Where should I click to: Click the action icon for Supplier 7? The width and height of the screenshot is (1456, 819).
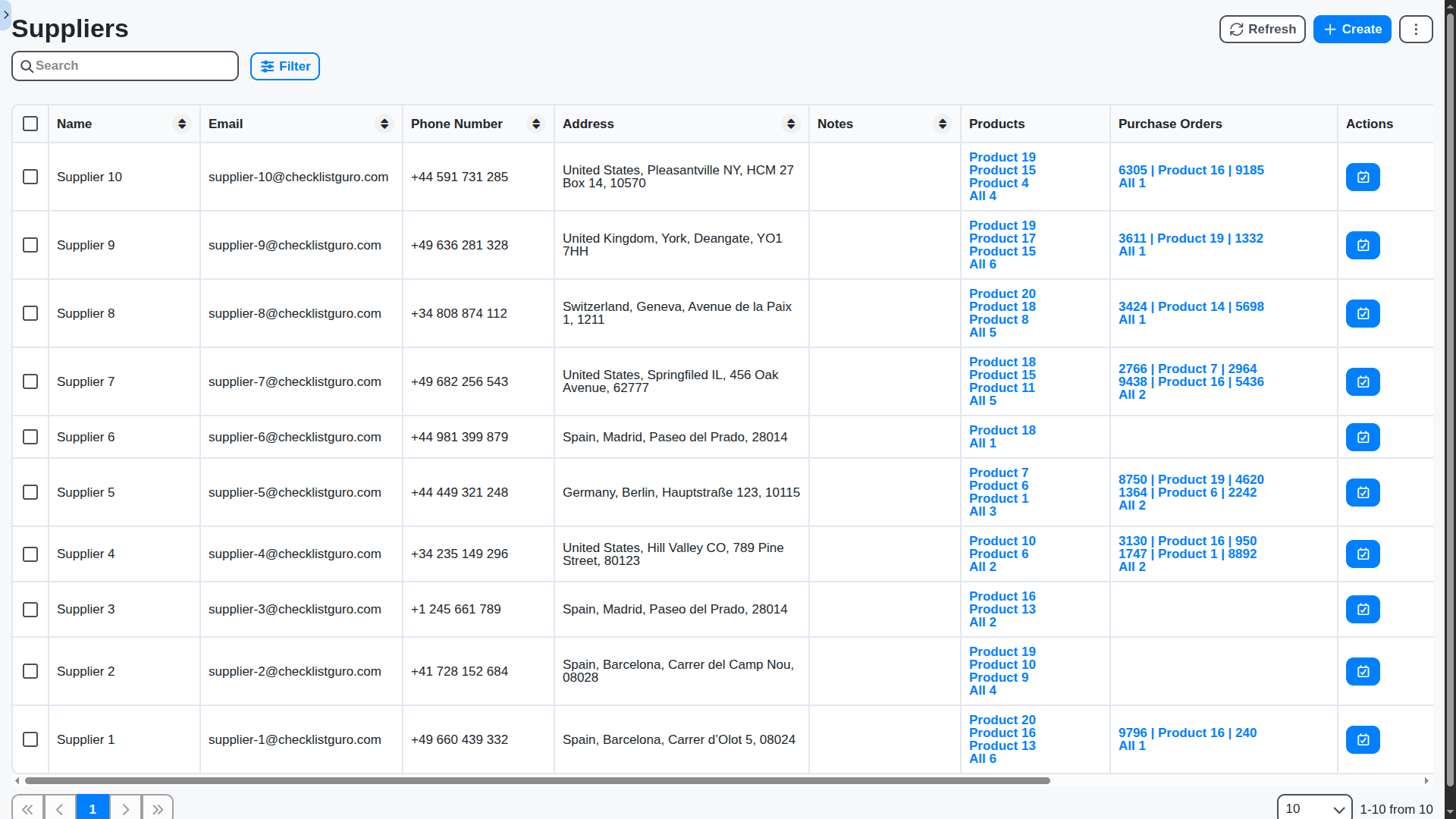pyautogui.click(x=1362, y=382)
